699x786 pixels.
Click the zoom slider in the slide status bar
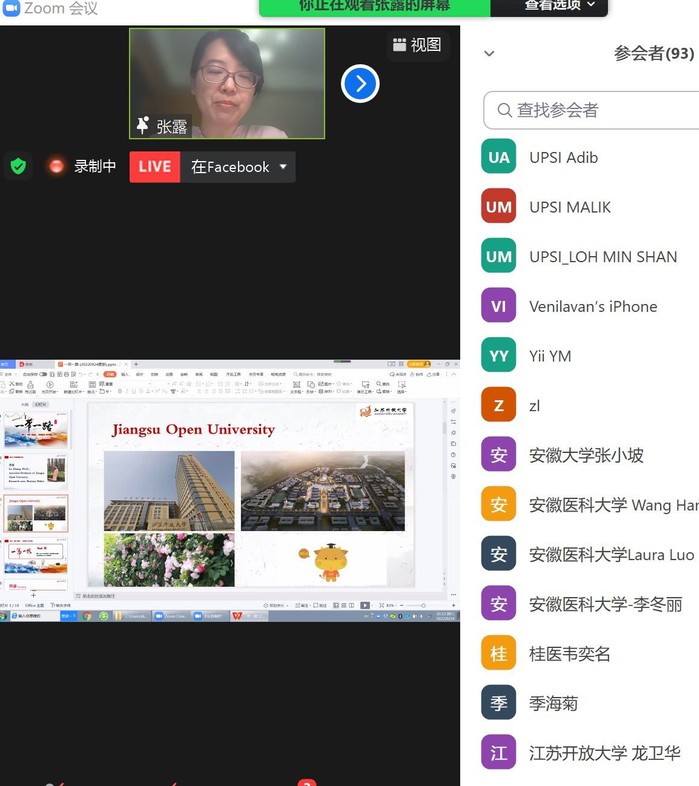click(407, 605)
